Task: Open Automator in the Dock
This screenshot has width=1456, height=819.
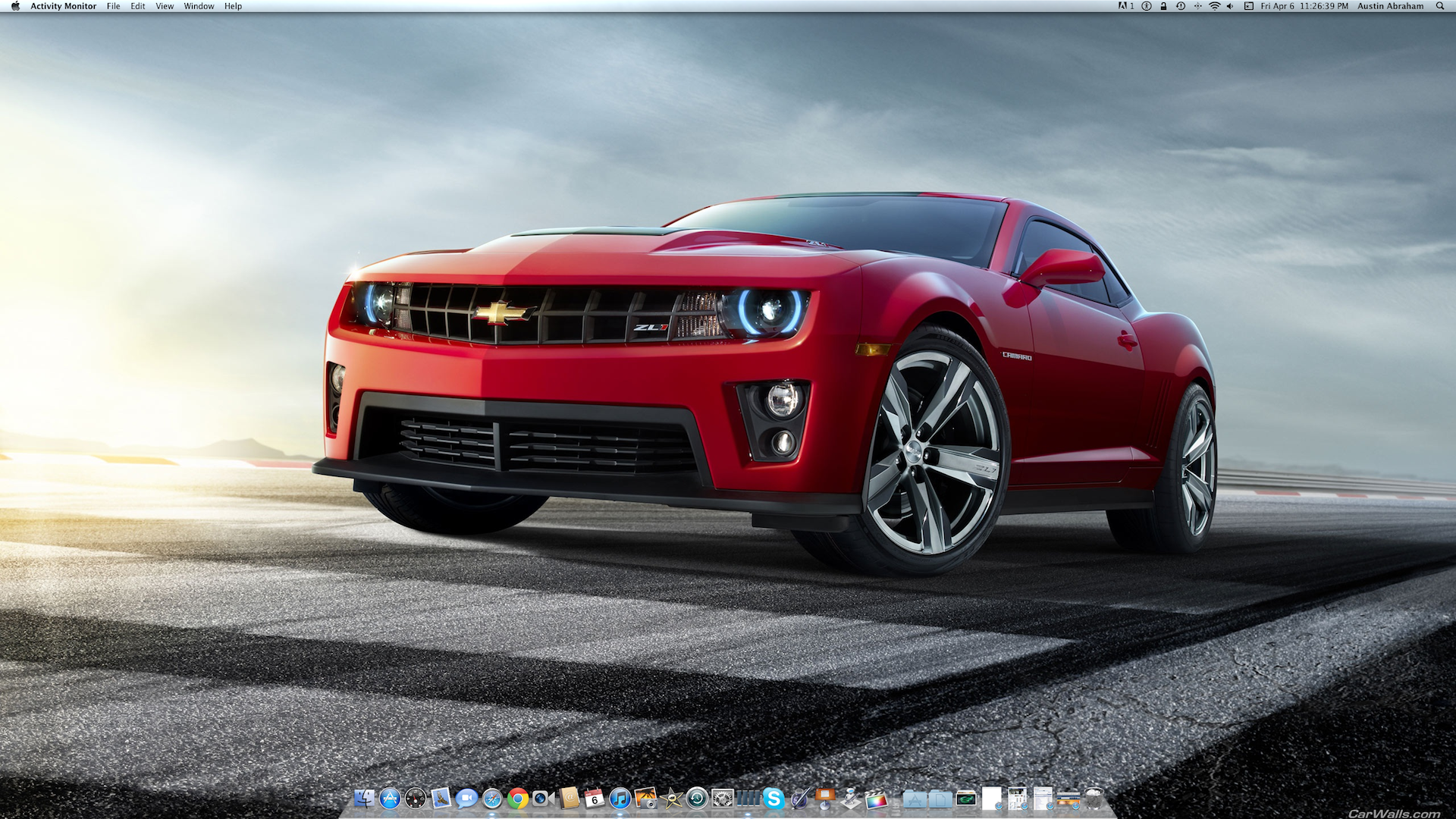Action: pyautogui.click(x=850, y=798)
